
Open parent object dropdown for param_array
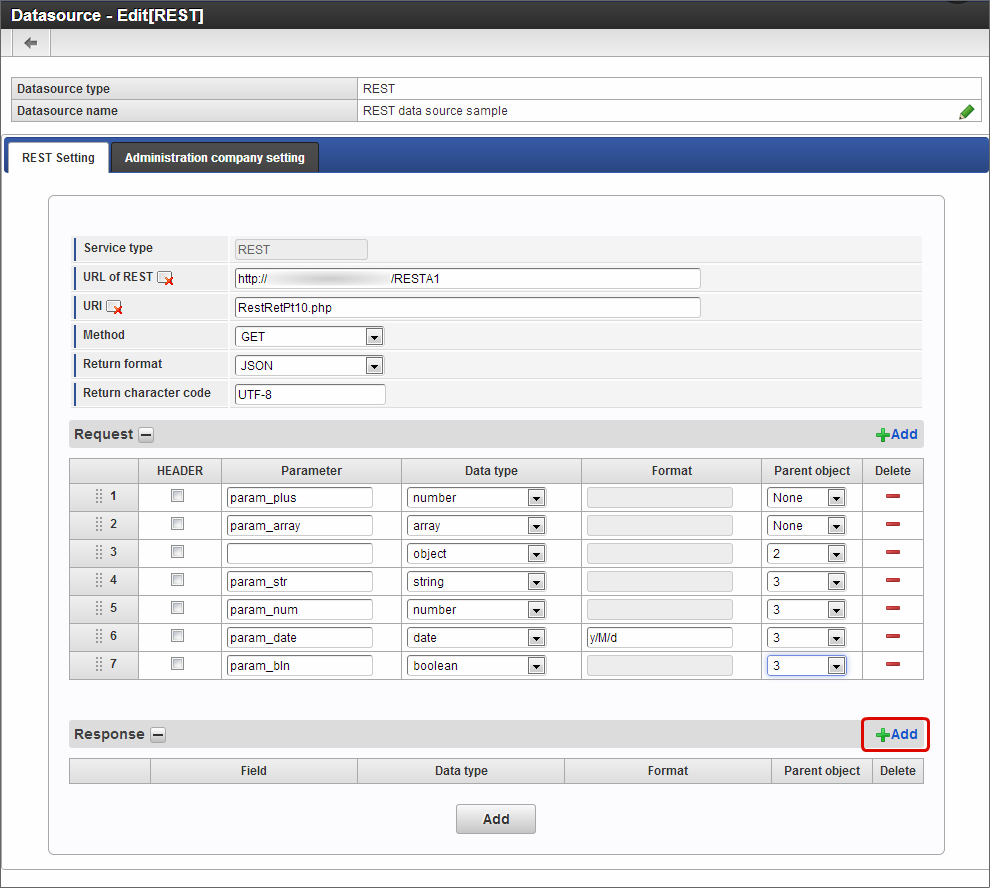tap(806, 525)
